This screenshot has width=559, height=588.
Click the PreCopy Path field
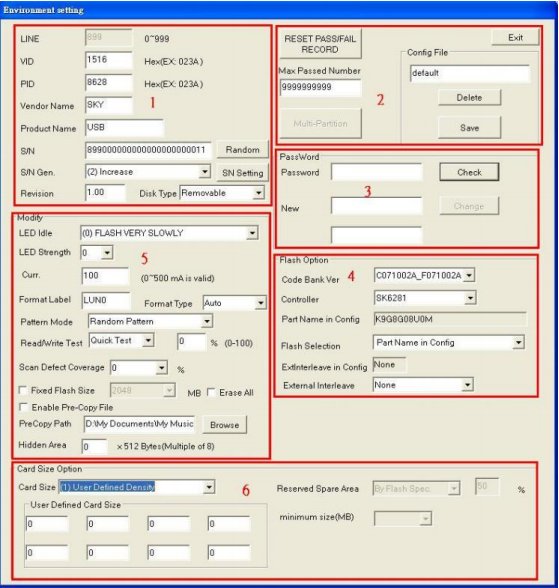139,424
